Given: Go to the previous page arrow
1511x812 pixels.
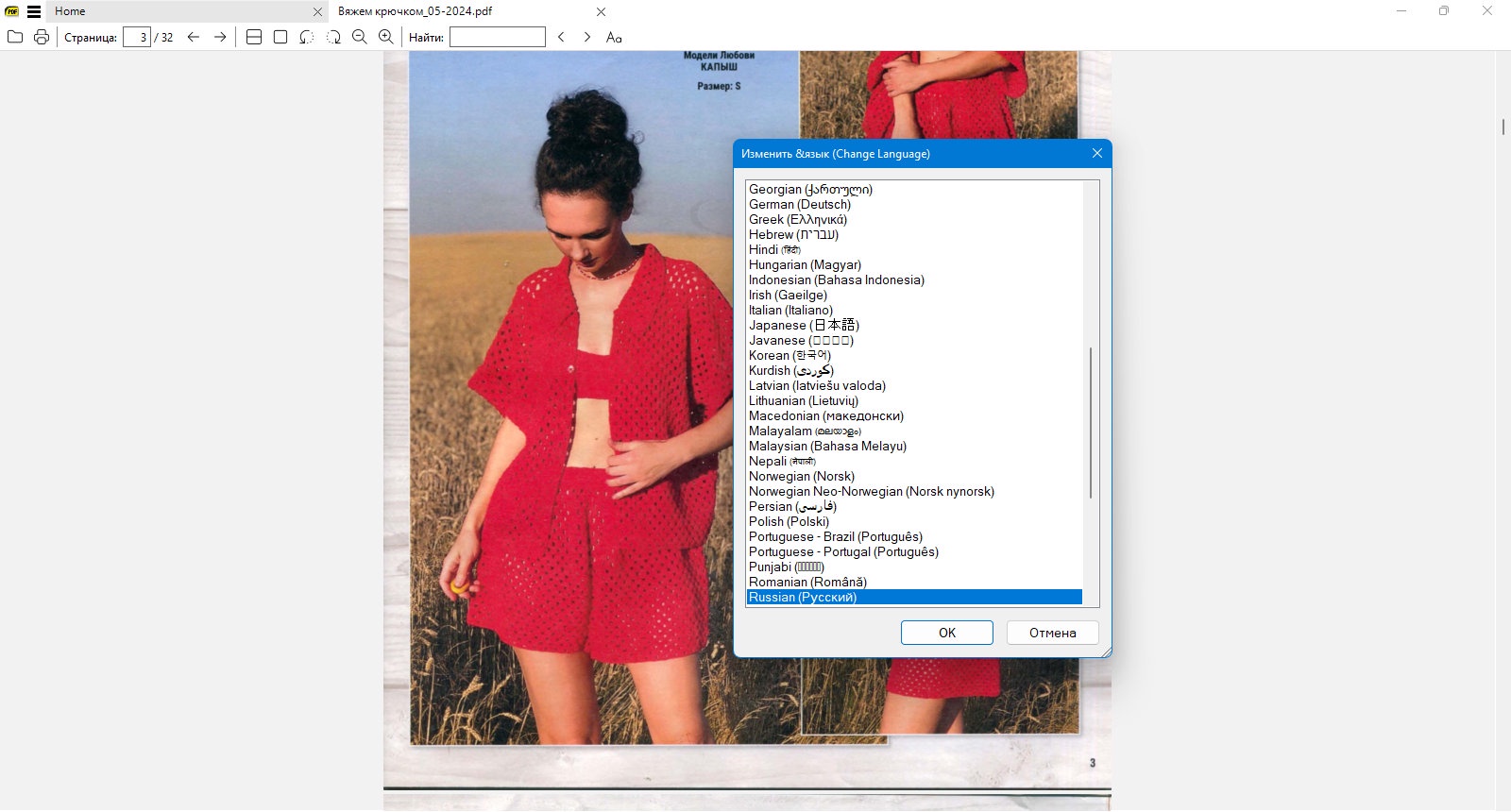Looking at the screenshot, I should [194, 37].
